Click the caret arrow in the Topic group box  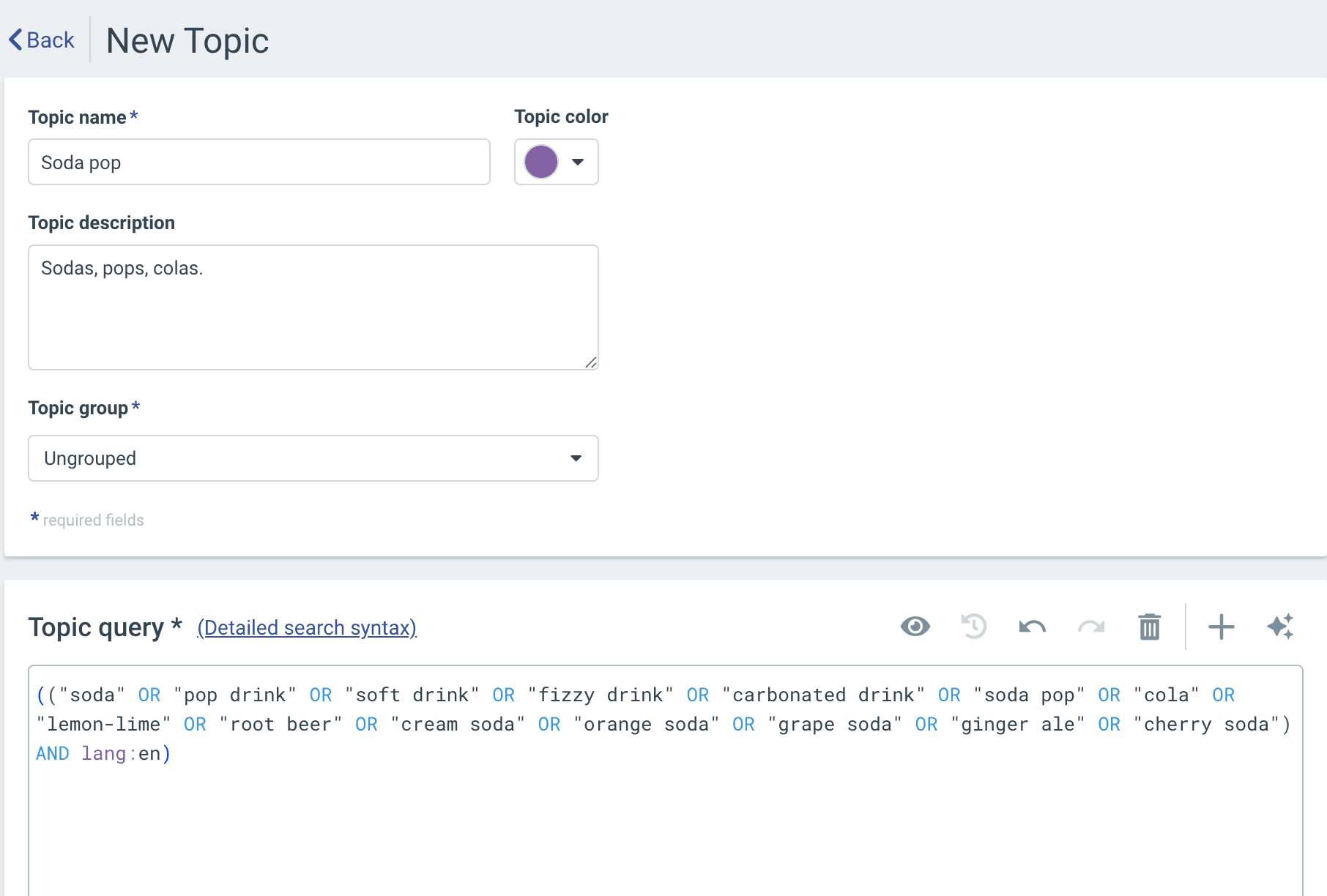(576, 458)
